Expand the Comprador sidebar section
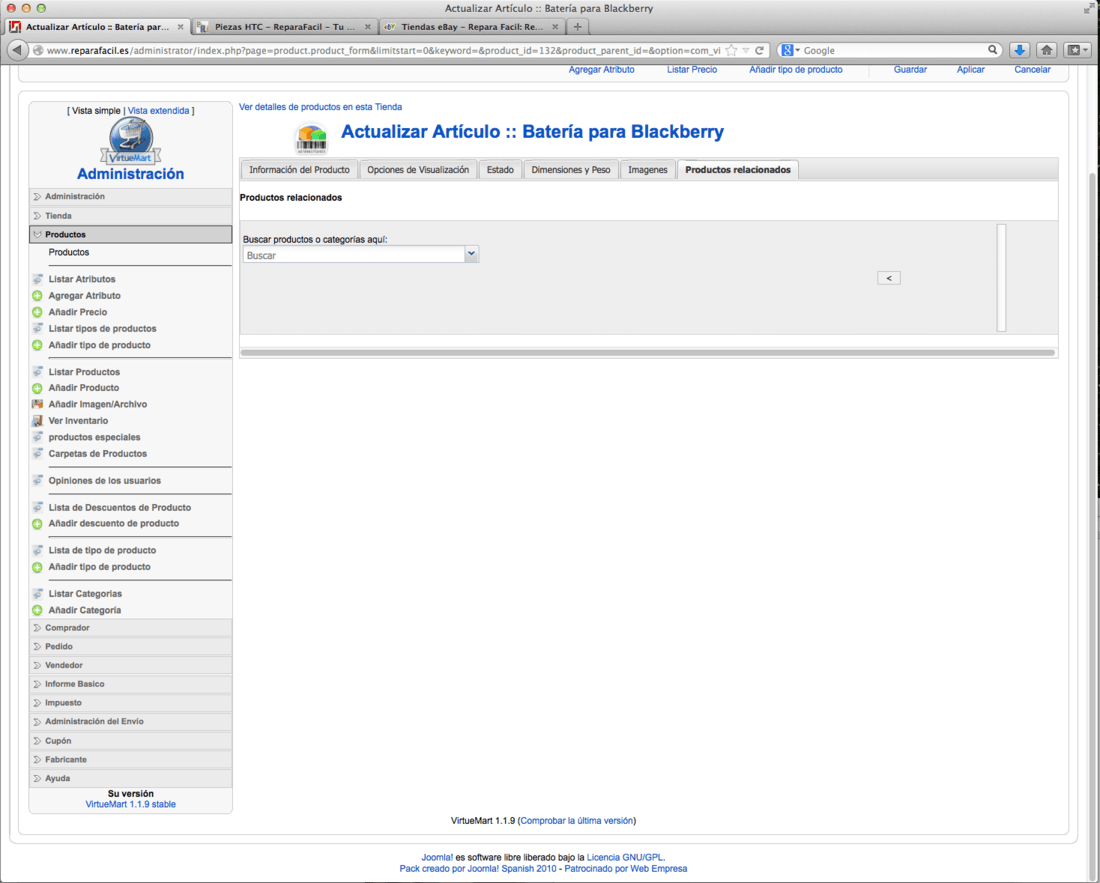The height and width of the screenshot is (883, 1100). tap(130, 628)
